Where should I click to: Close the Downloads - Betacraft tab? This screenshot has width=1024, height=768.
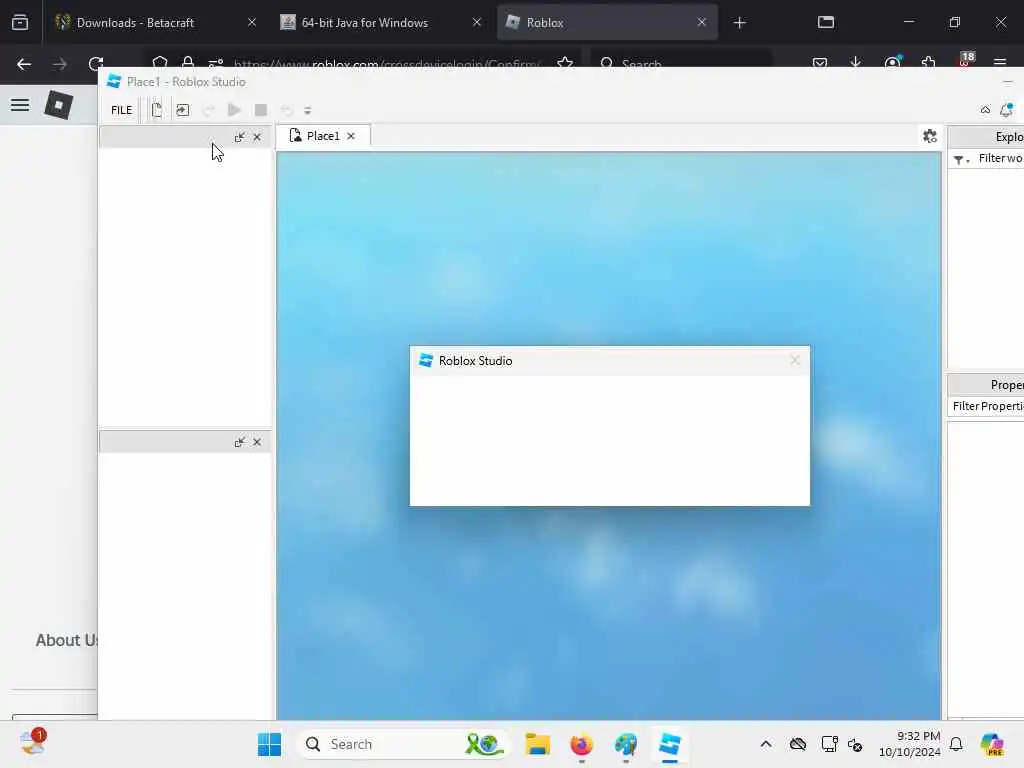(x=252, y=22)
